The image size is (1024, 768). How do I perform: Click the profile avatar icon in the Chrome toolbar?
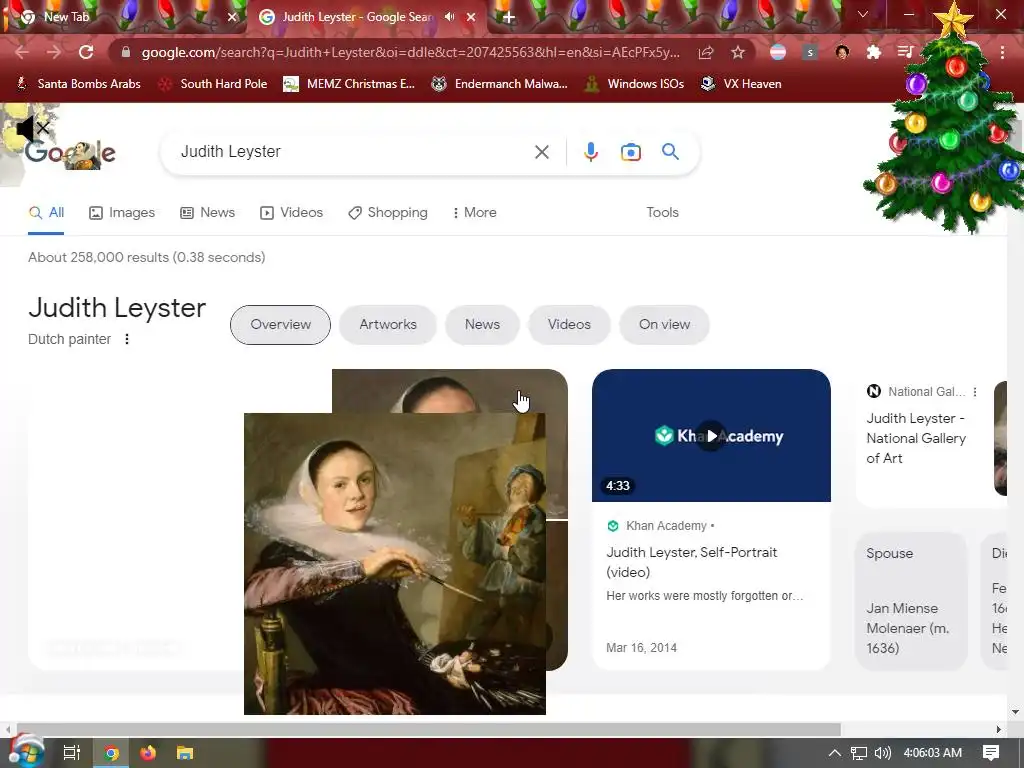click(x=842, y=52)
